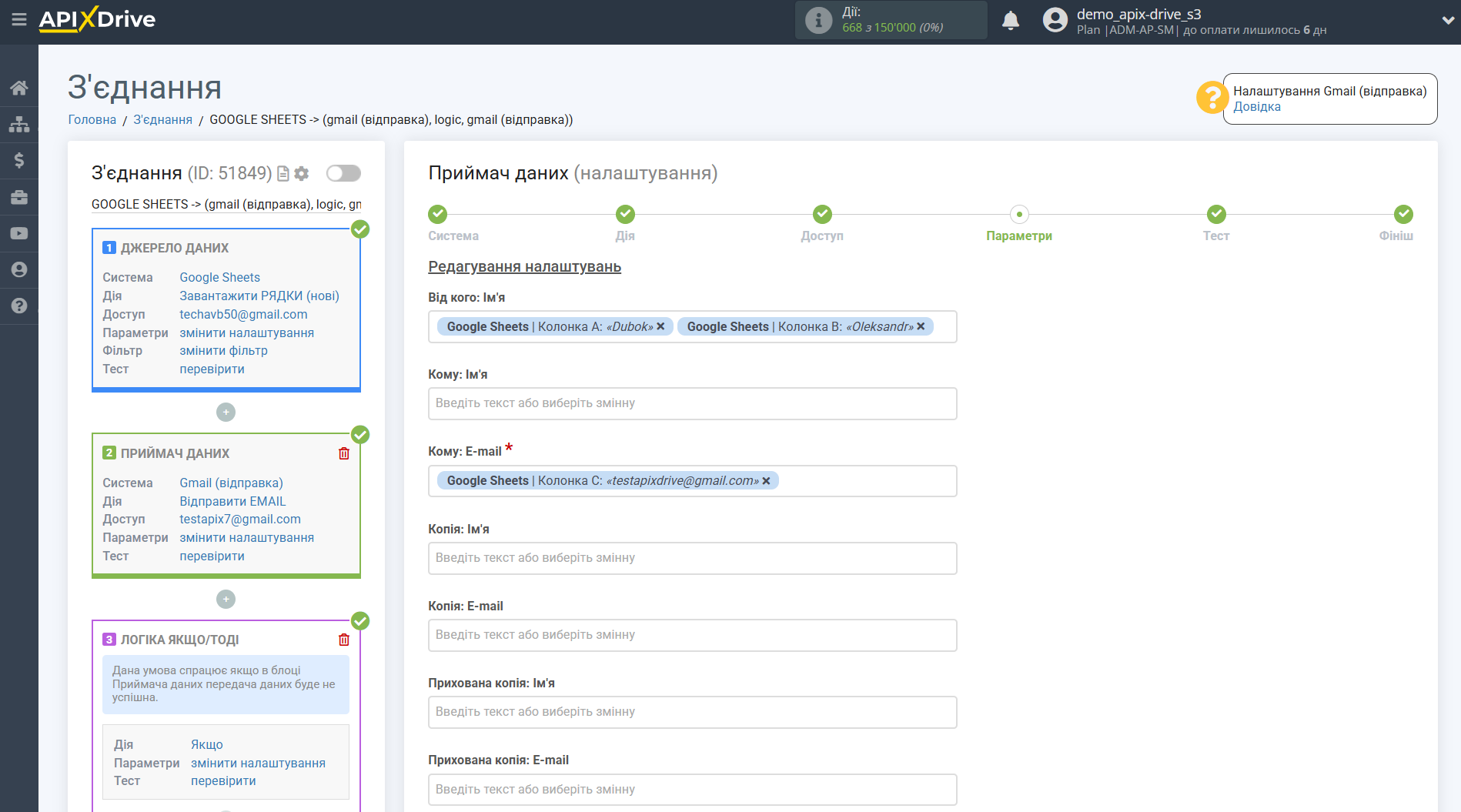Expand the account dropdown arrow
1461x812 pixels.
[x=1447, y=21]
